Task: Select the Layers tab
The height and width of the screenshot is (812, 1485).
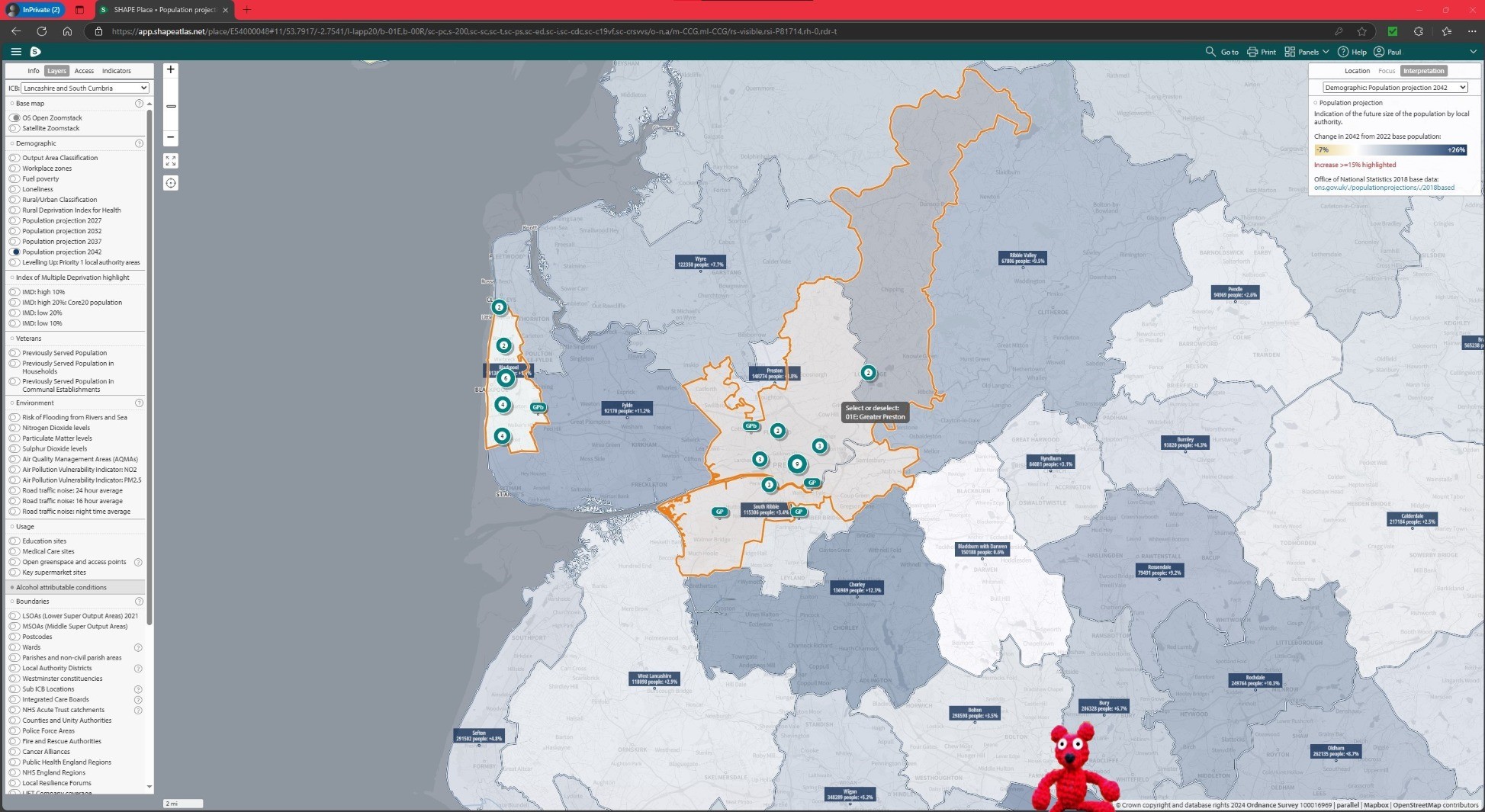Action: click(x=56, y=71)
